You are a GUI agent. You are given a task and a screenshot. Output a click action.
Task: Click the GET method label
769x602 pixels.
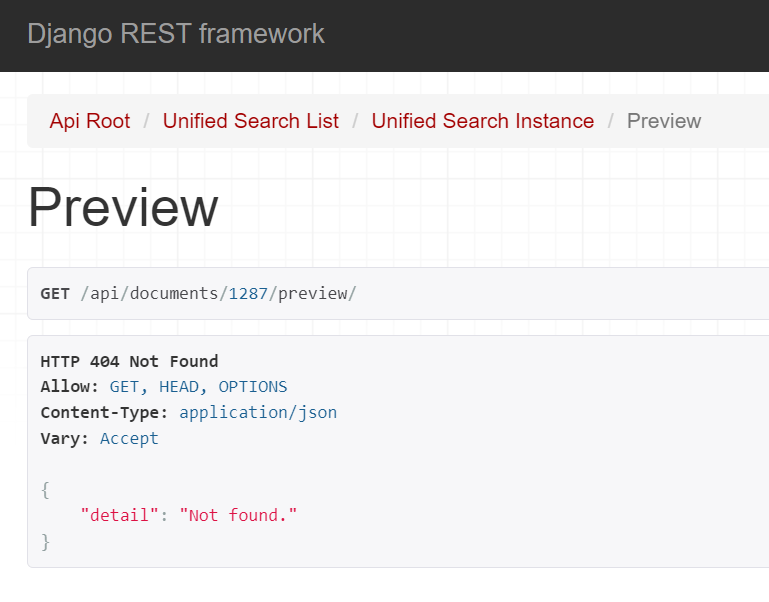pyautogui.click(x=55, y=293)
